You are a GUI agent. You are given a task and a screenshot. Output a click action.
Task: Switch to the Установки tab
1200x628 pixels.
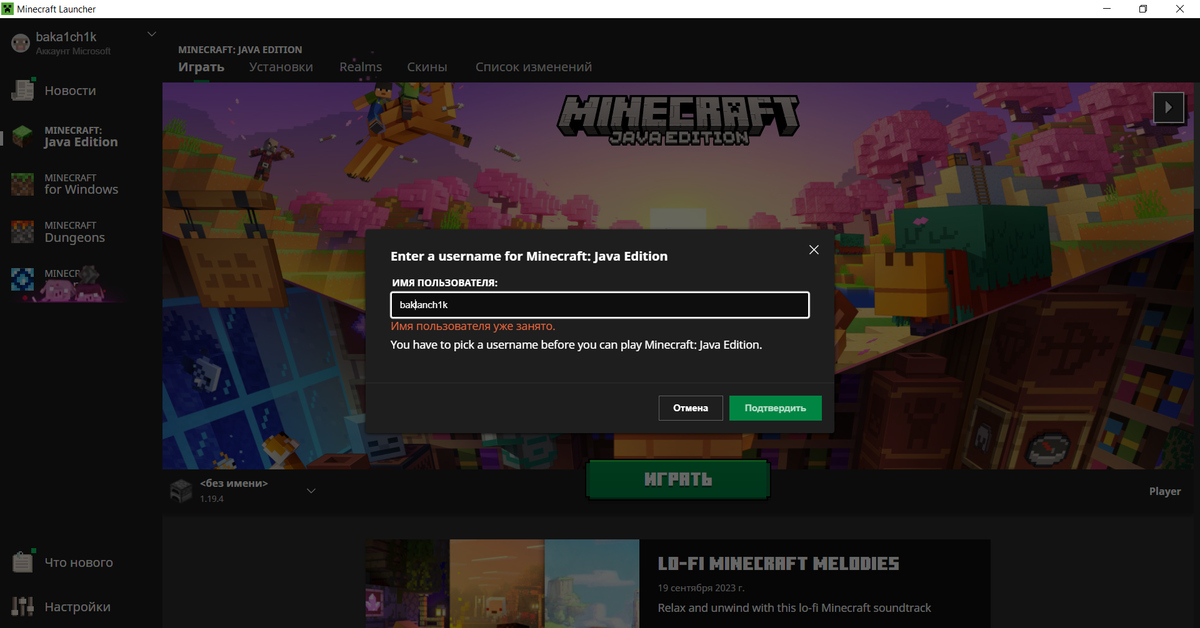coord(281,67)
